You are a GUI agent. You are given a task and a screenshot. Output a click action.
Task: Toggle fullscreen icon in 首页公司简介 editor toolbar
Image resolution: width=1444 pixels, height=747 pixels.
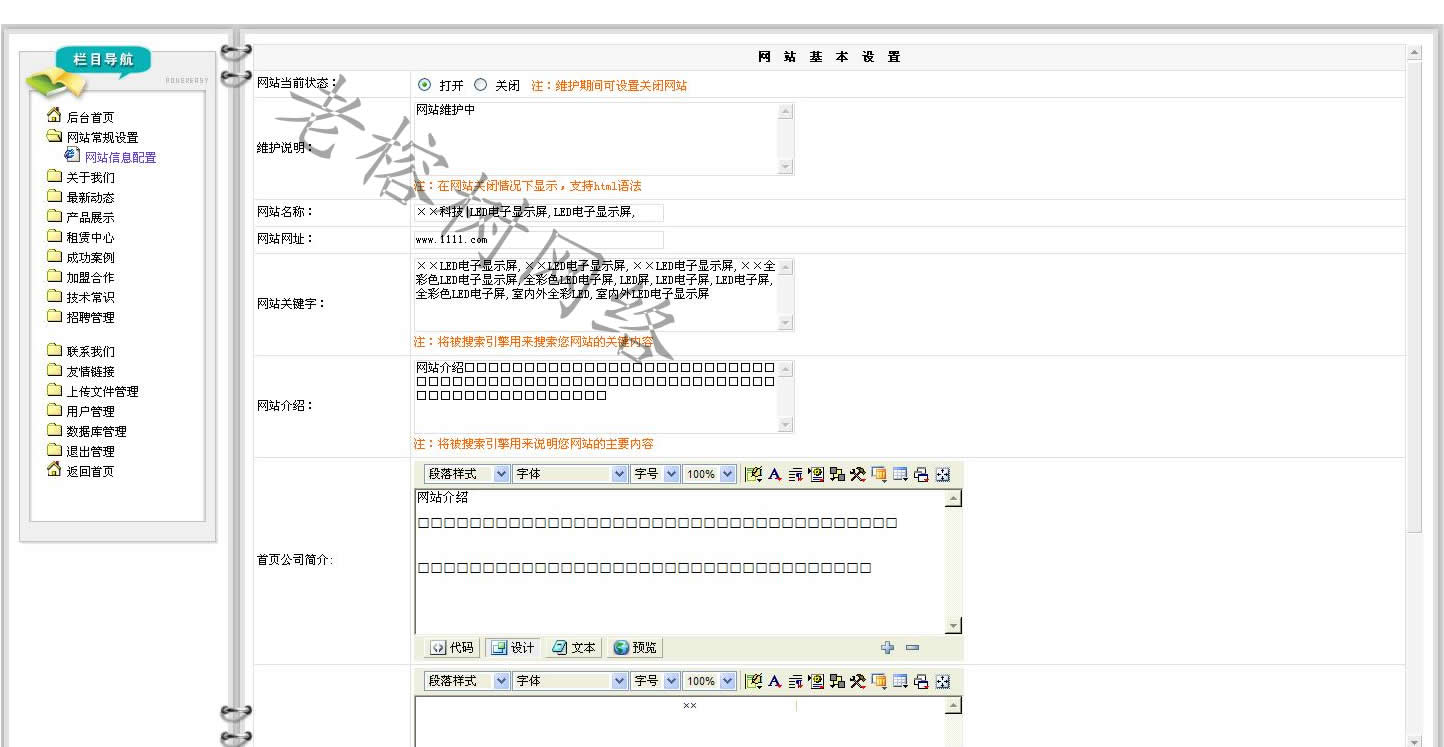pos(942,474)
